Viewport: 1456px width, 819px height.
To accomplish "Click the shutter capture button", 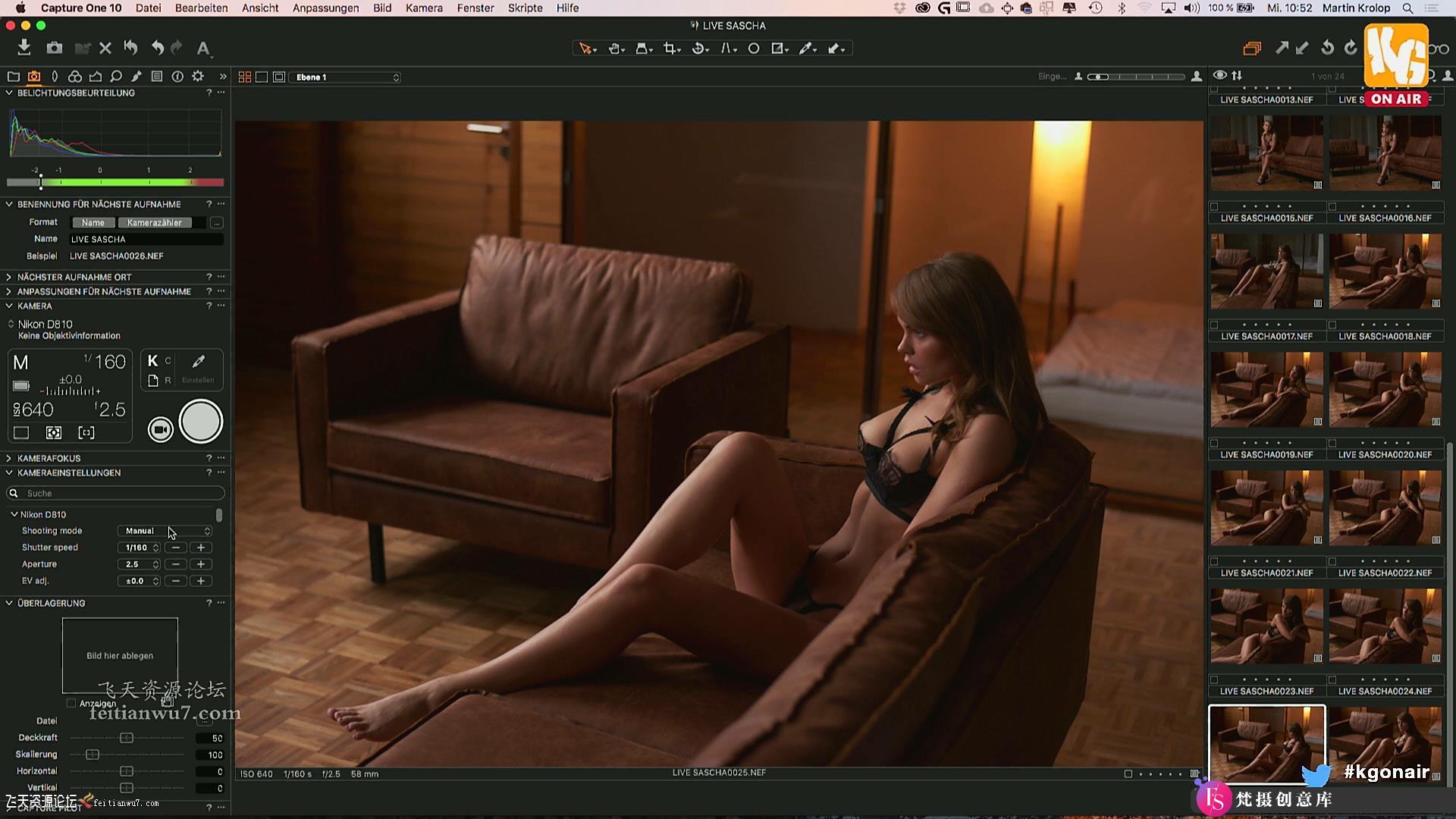I will pos(201,422).
